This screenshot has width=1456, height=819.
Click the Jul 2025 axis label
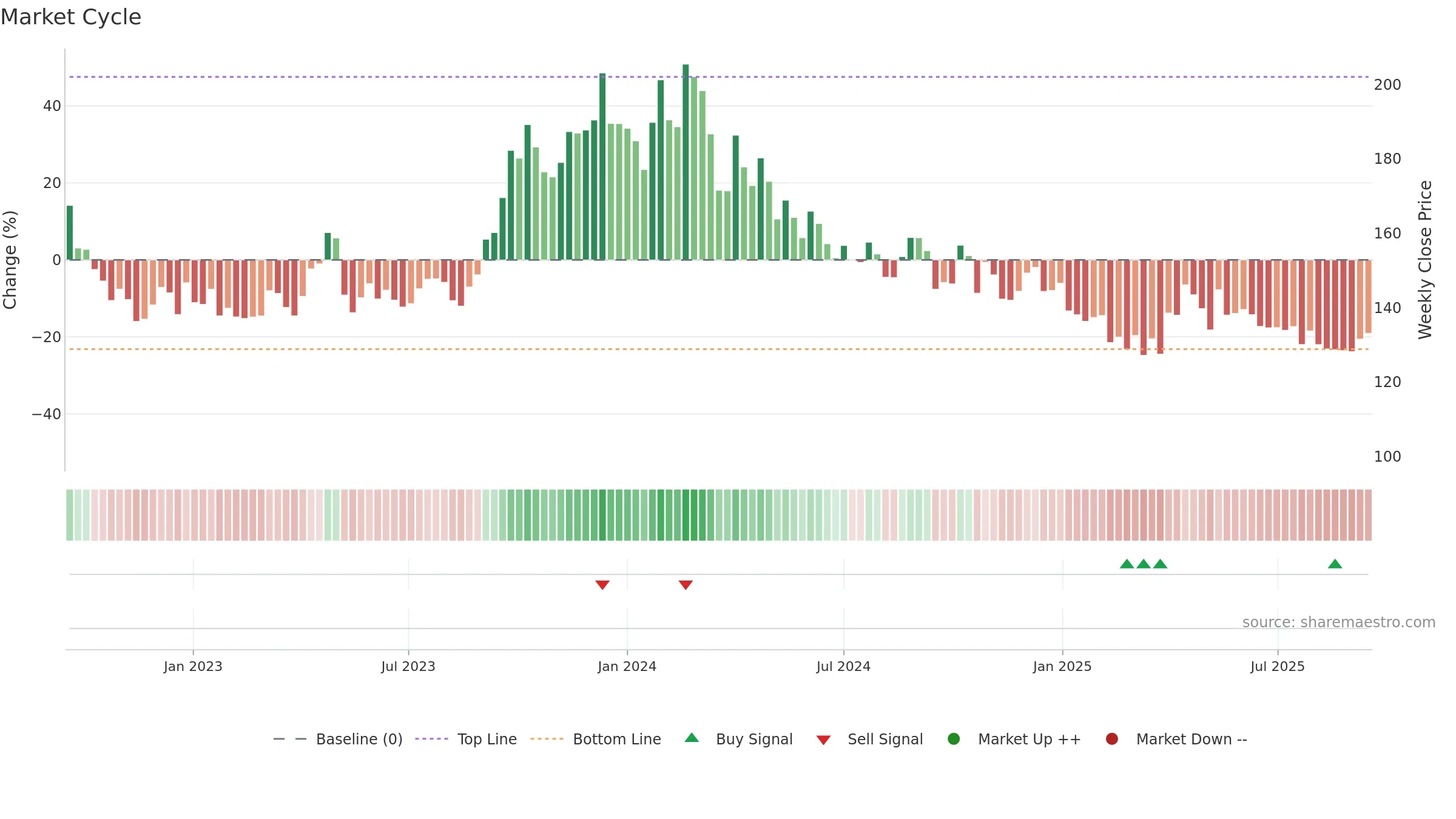[1278, 666]
